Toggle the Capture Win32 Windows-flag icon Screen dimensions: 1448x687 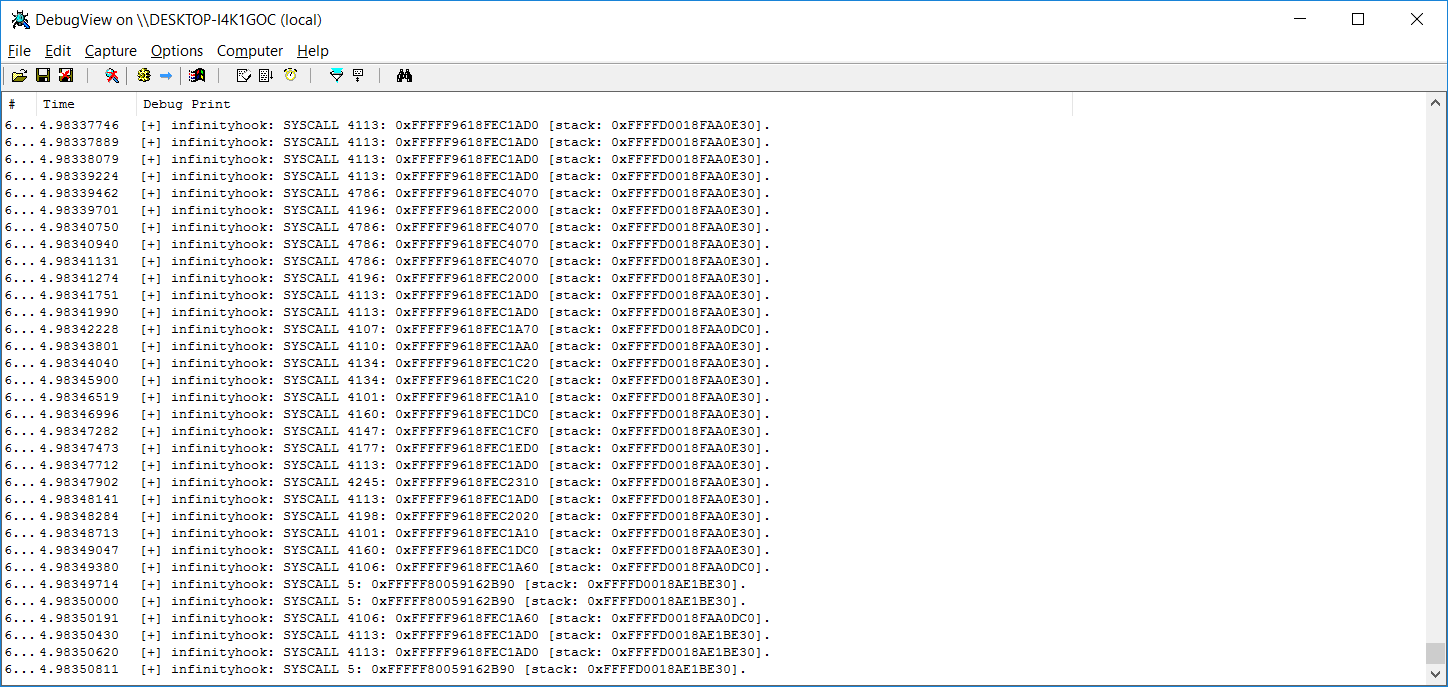[x=197, y=75]
